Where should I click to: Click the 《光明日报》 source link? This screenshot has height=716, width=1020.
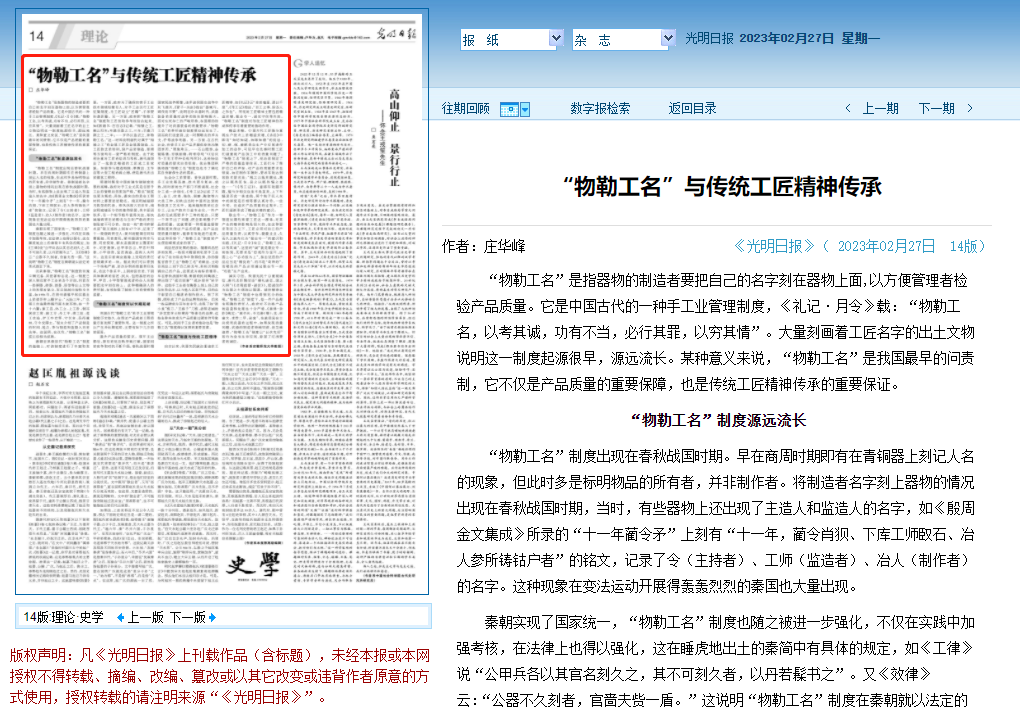coord(774,246)
